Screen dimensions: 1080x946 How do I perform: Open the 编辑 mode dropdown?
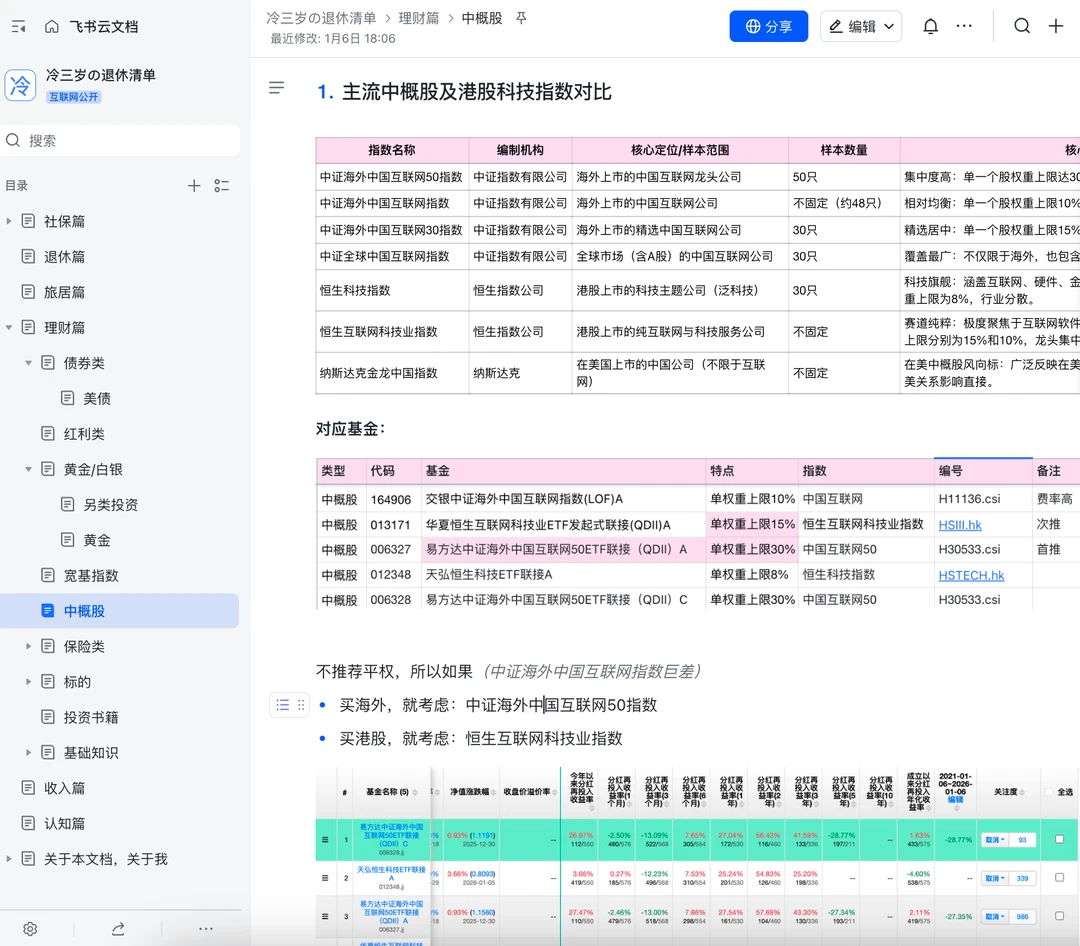coord(861,26)
